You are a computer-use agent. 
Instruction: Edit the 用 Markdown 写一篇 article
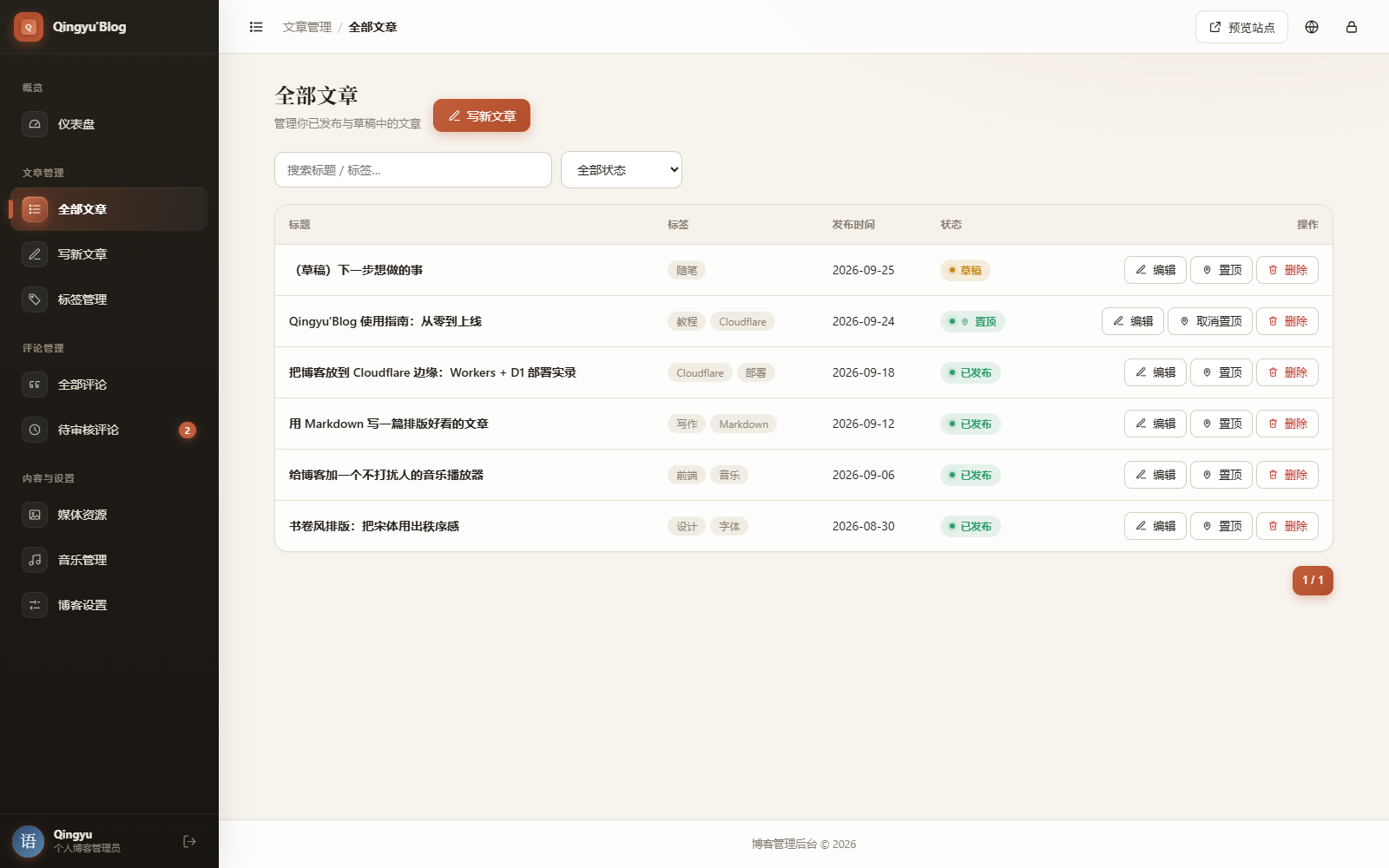1155,424
